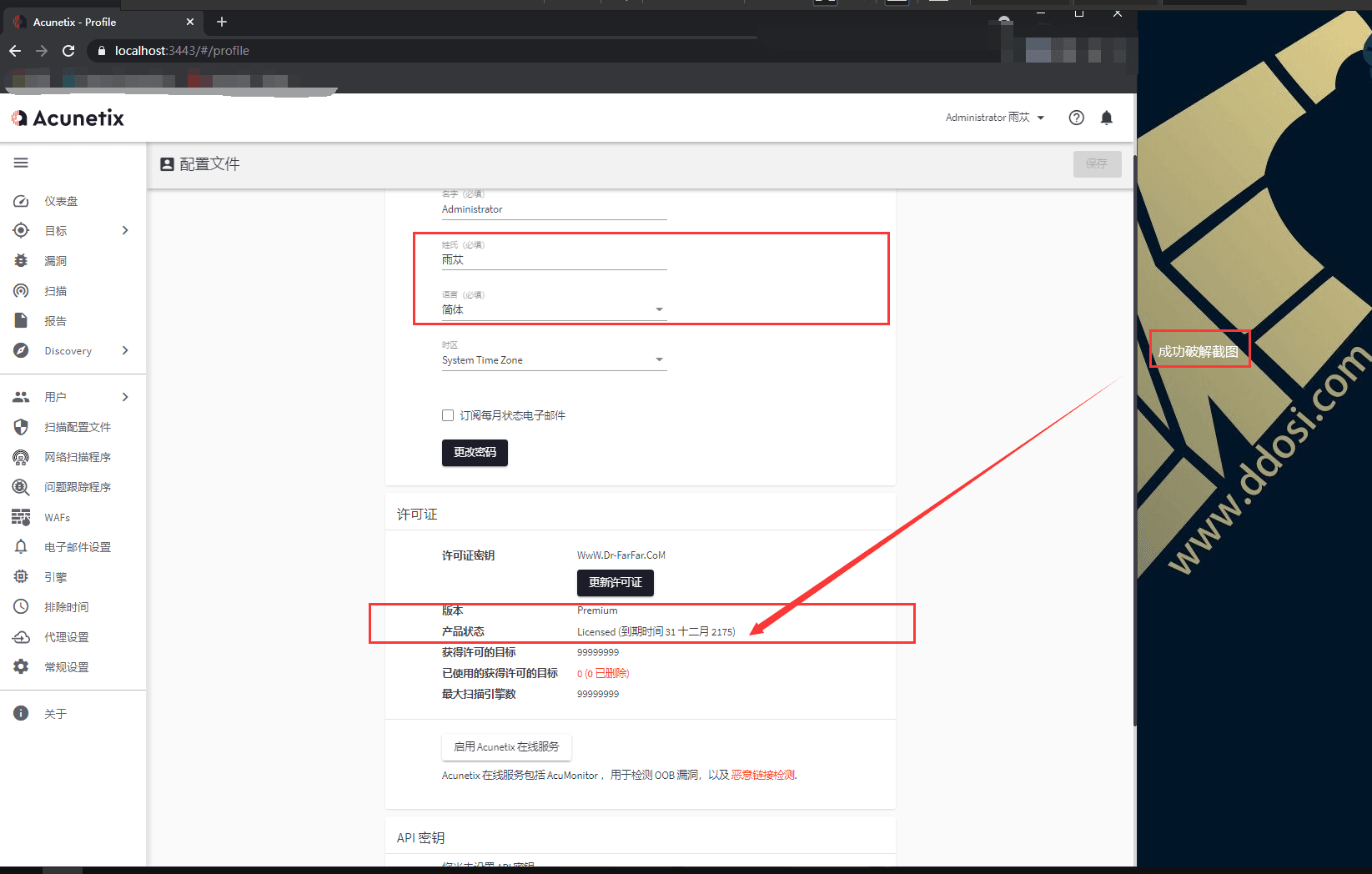Open the Reports document icon (报告)
The width and height of the screenshot is (1372, 874).
21,320
